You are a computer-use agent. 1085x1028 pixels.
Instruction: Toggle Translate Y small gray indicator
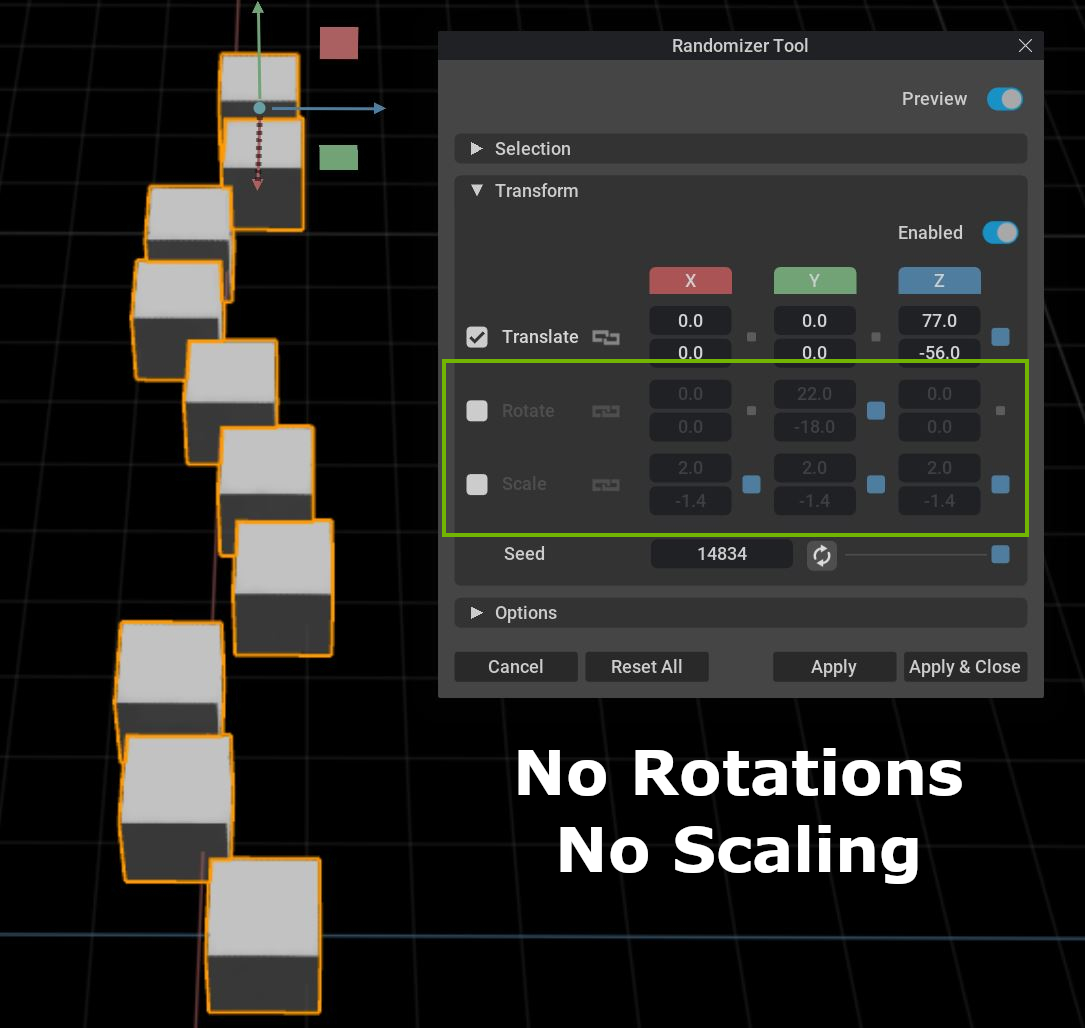click(875, 337)
